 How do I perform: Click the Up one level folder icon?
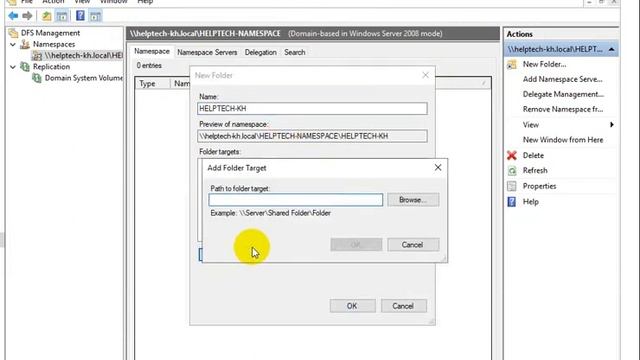tap(47, 16)
